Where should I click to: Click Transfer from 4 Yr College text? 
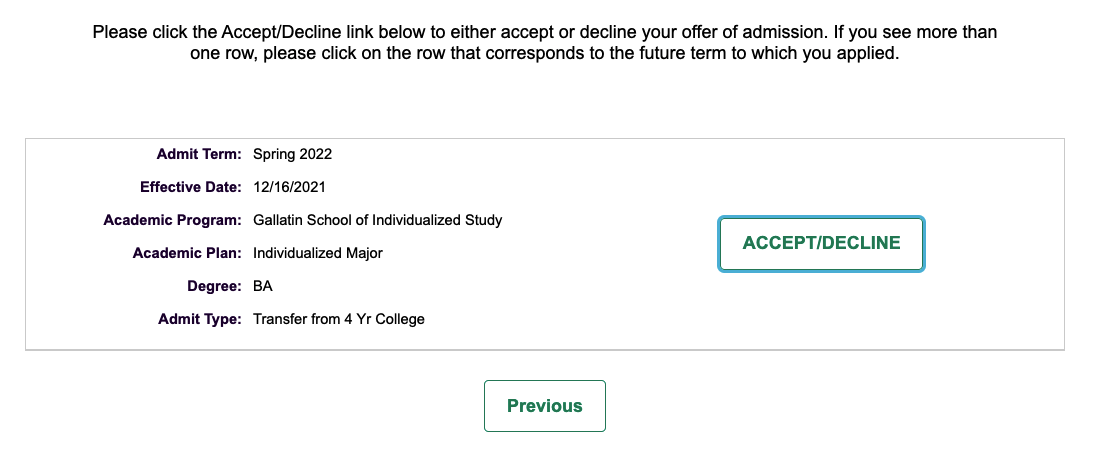tap(339, 319)
